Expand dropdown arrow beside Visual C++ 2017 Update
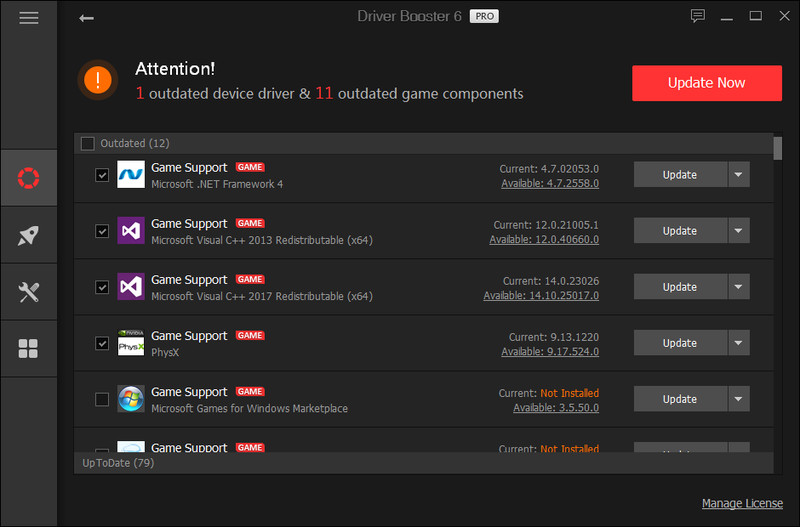Image resolution: width=800 pixels, height=527 pixels. coord(738,287)
